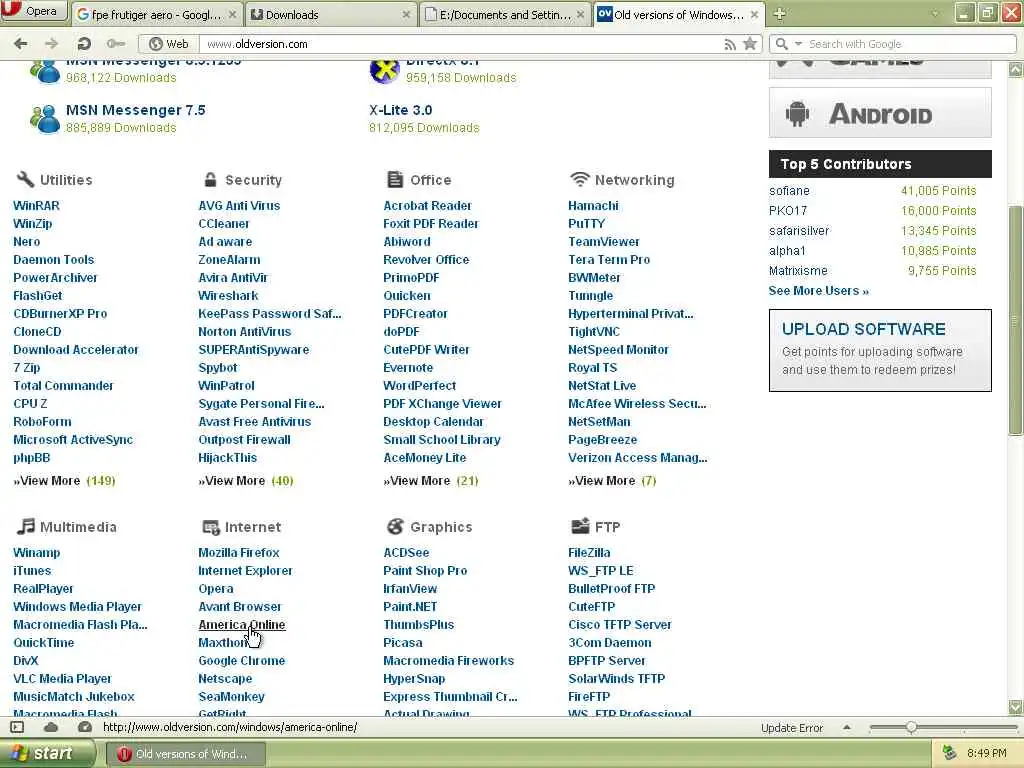Bookmark page with the star icon
This screenshot has height=768, width=1024.
coord(750,44)
